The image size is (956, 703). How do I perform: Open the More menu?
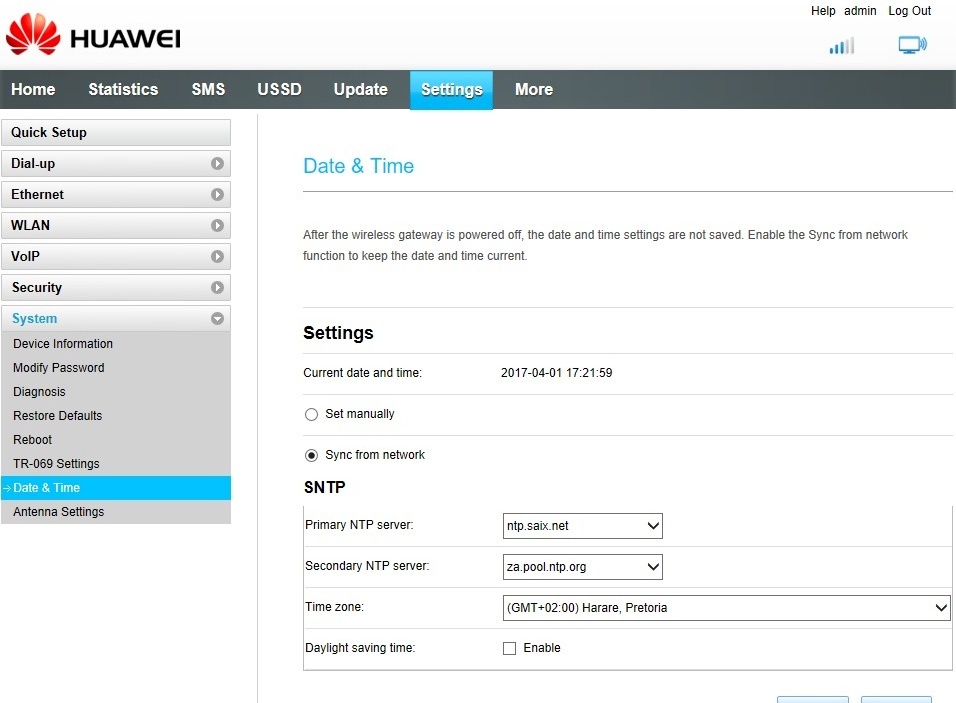click(x=533, y=89)
